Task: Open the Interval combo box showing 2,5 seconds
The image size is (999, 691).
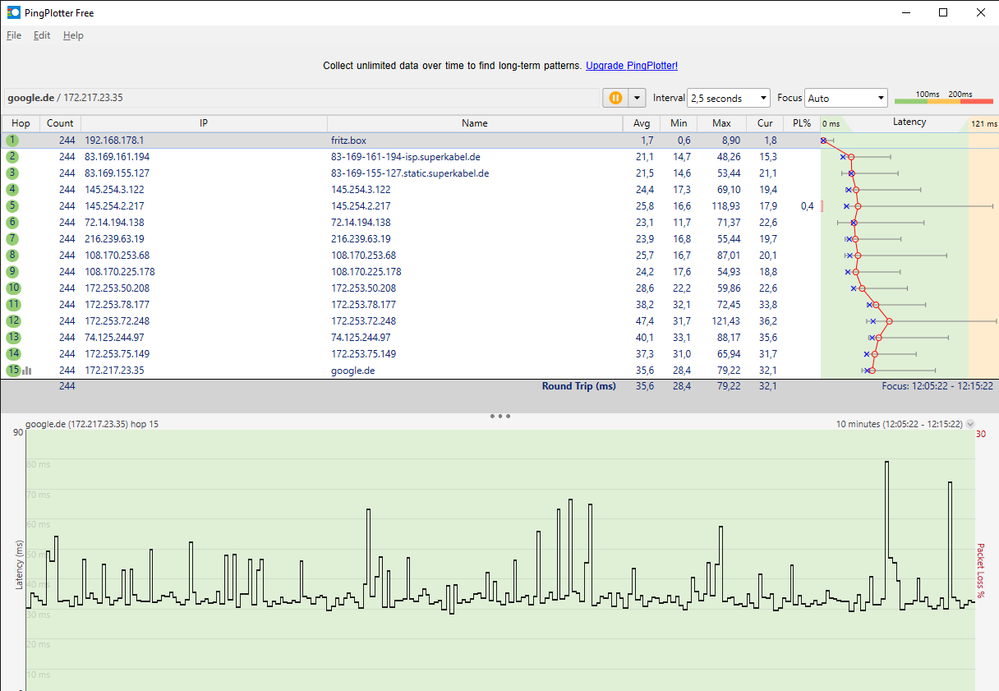Action: tap(729, 98)
